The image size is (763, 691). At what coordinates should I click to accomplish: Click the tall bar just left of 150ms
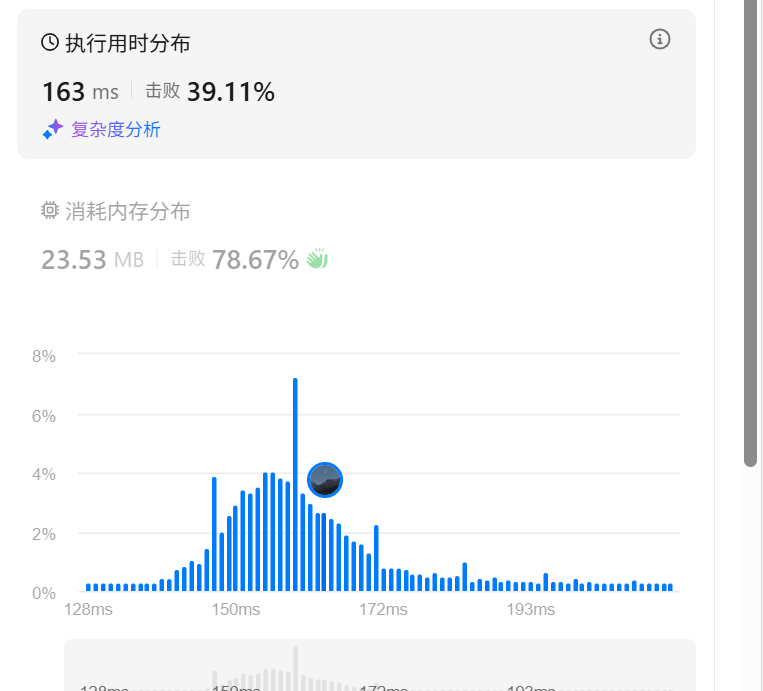[x=214, y=534]
